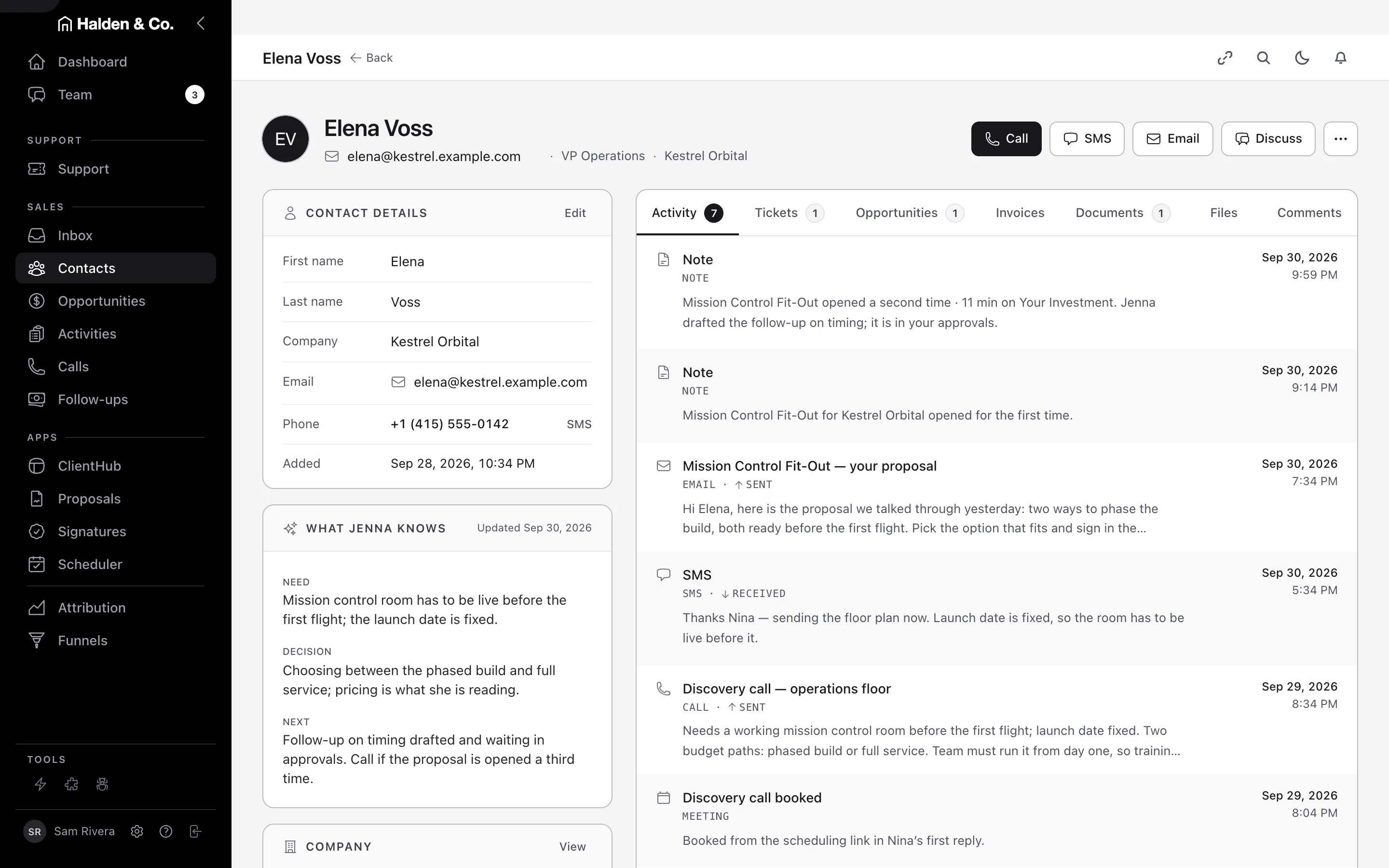Viewport: 1389px width, 868px height.
Task: Open Opportunities in the sidebar
Action: pyautogui.click(x=115, y=301)
